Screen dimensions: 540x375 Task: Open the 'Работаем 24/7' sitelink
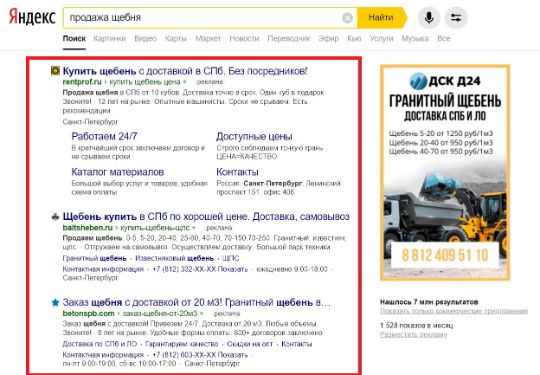pos(104,136)
